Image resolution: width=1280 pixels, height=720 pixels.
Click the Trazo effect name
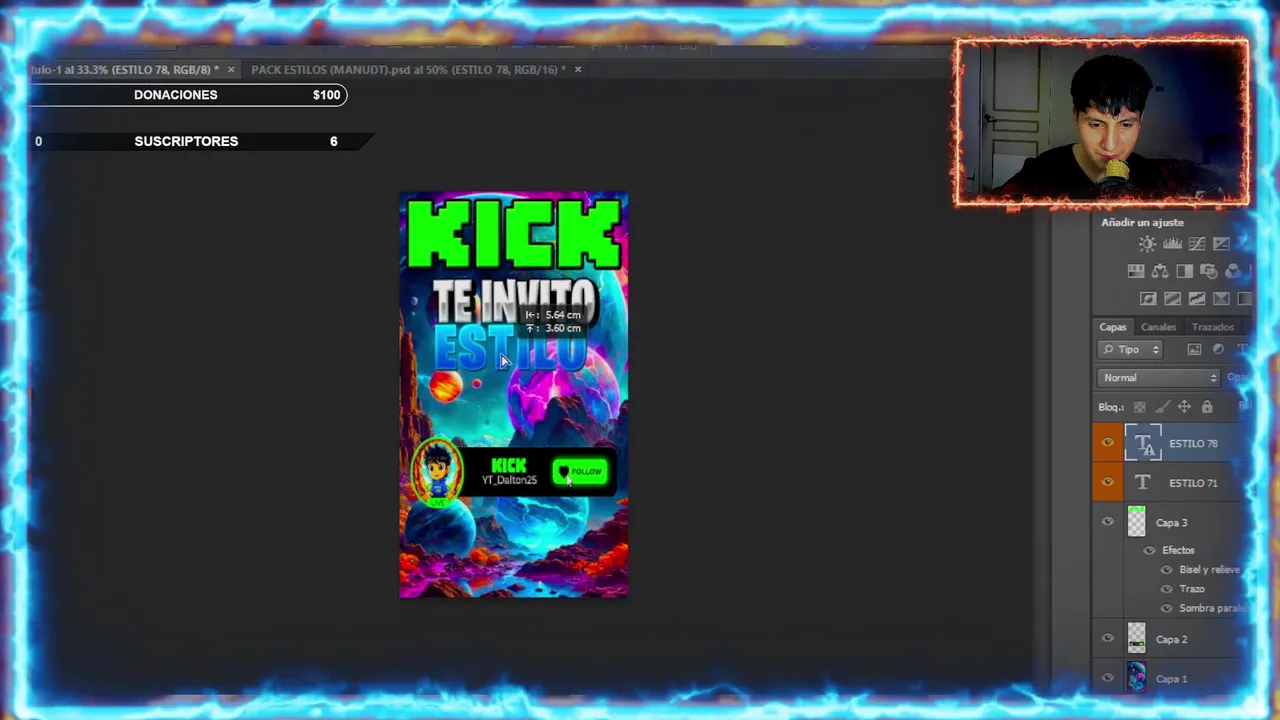pyautogui.click(x=1192, y=589)
